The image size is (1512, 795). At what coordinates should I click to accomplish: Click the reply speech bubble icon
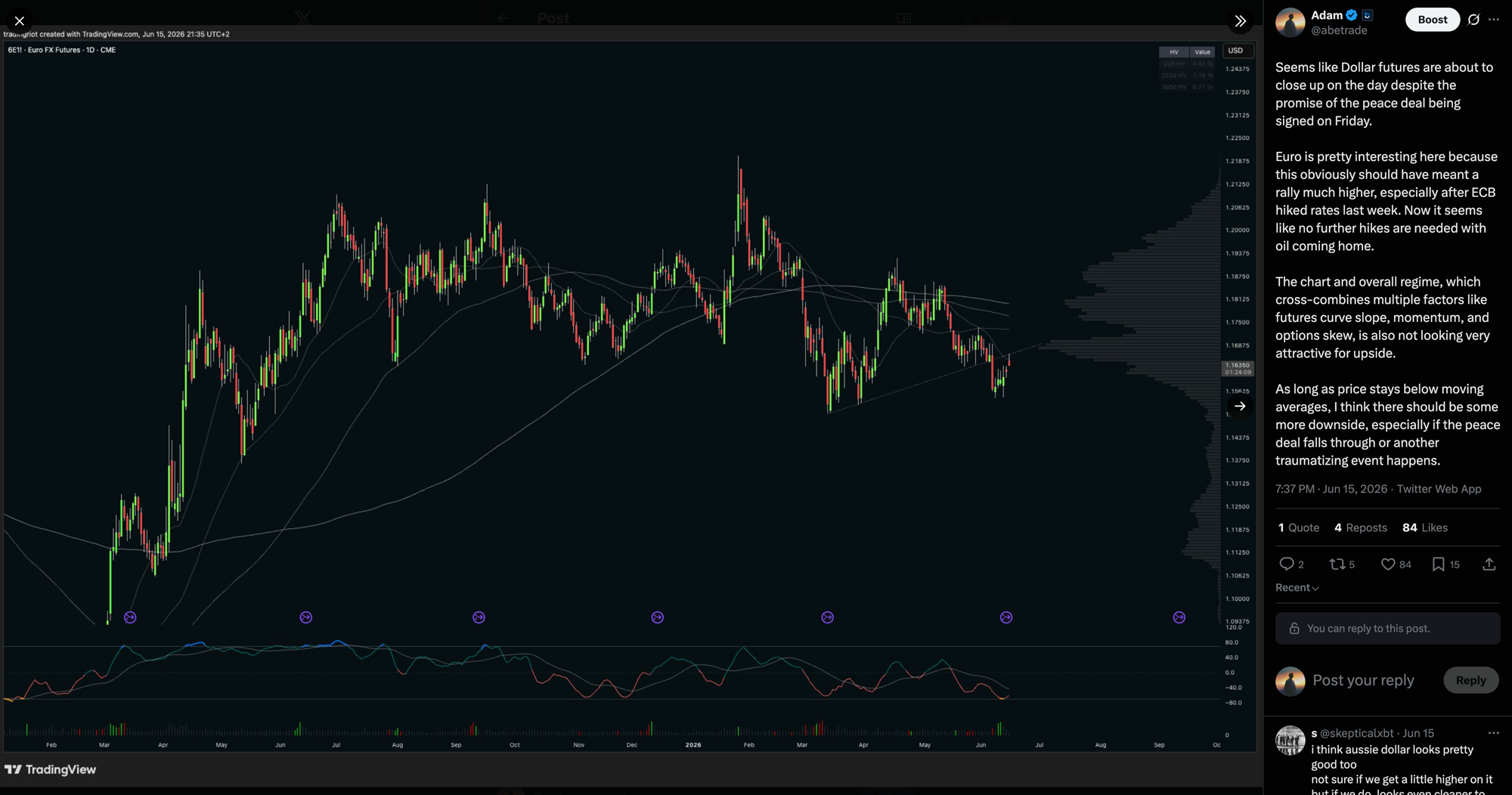[x=1287, y=565]
